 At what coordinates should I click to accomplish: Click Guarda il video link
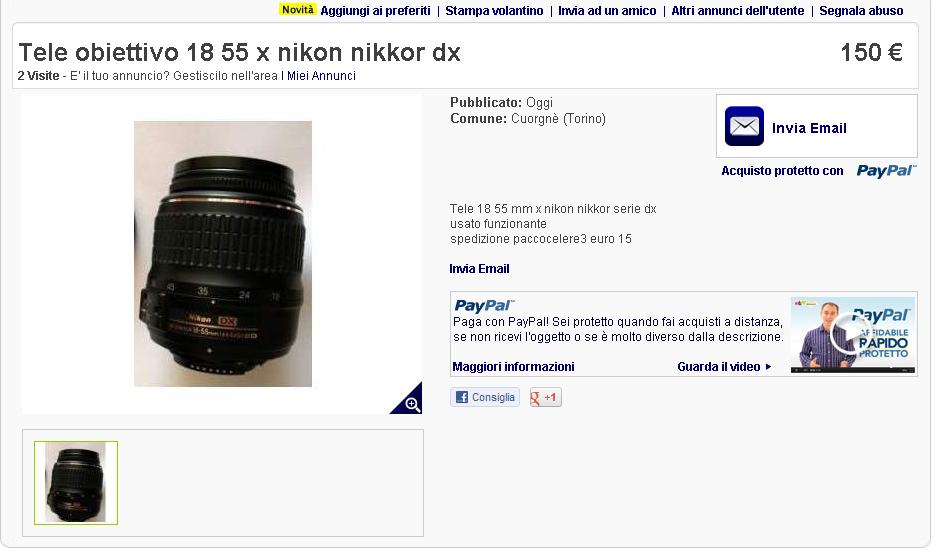(x=724, y=367)
